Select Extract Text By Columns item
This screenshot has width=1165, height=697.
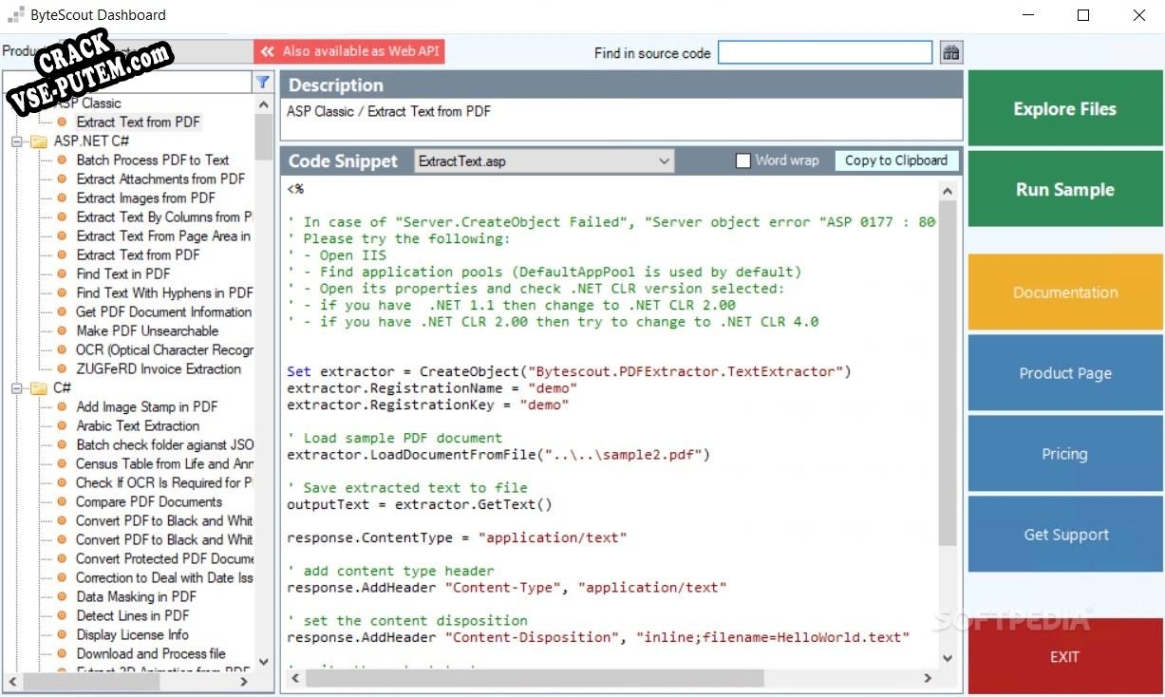click(164, 217)
